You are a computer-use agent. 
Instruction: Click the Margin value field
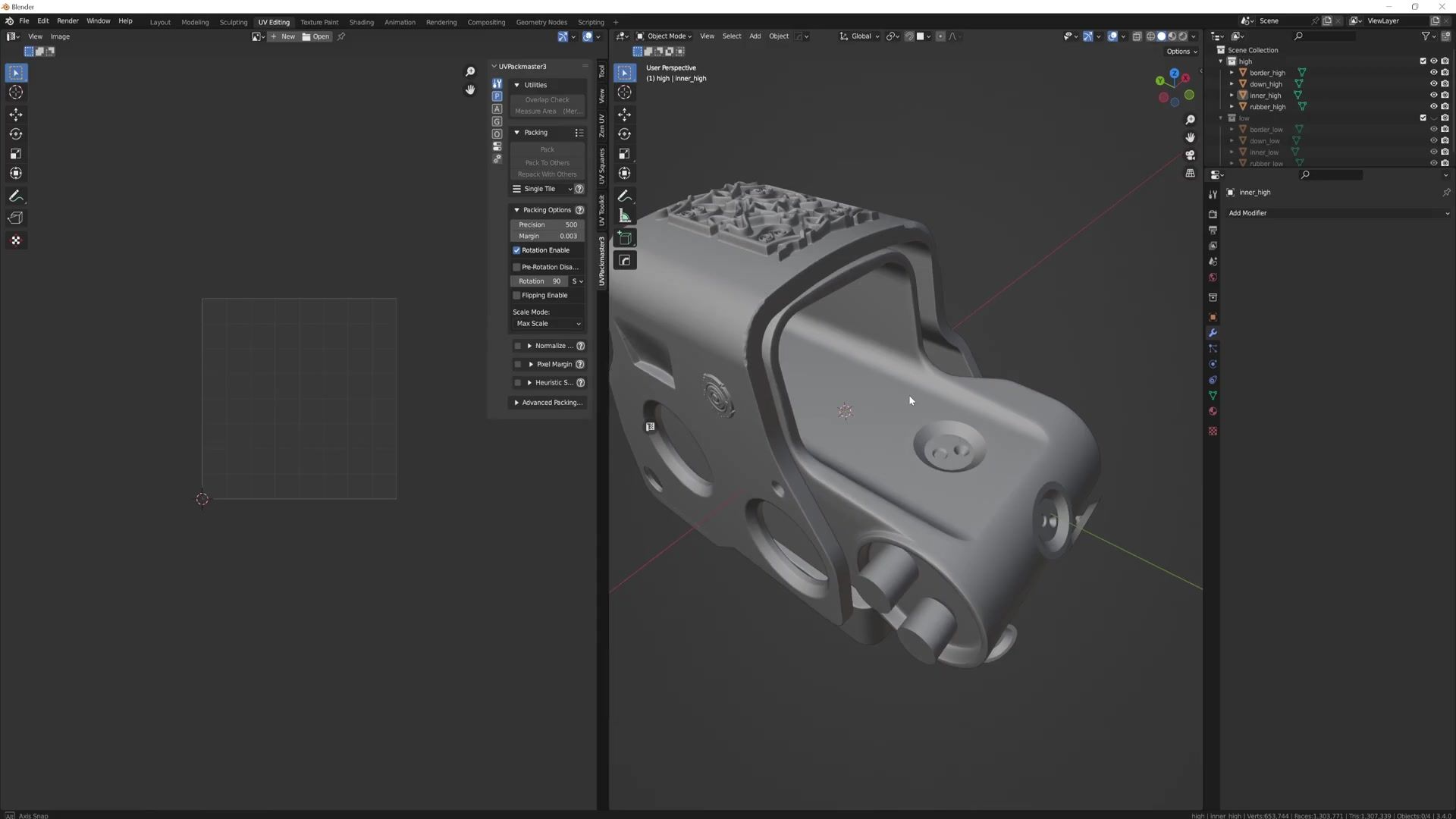[x=548, y=236]
